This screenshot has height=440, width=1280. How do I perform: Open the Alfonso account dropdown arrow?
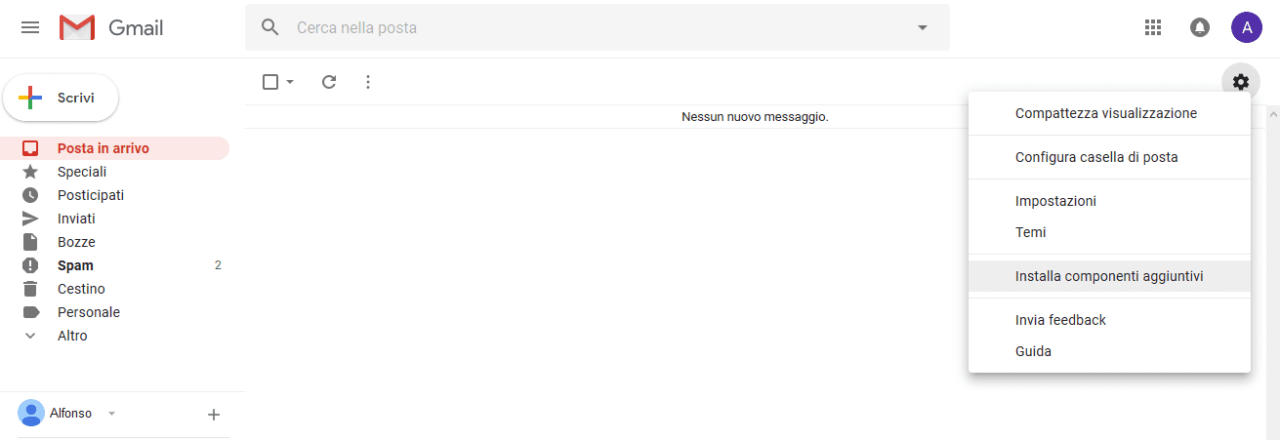pyautogui.click(x=112, y=413)
